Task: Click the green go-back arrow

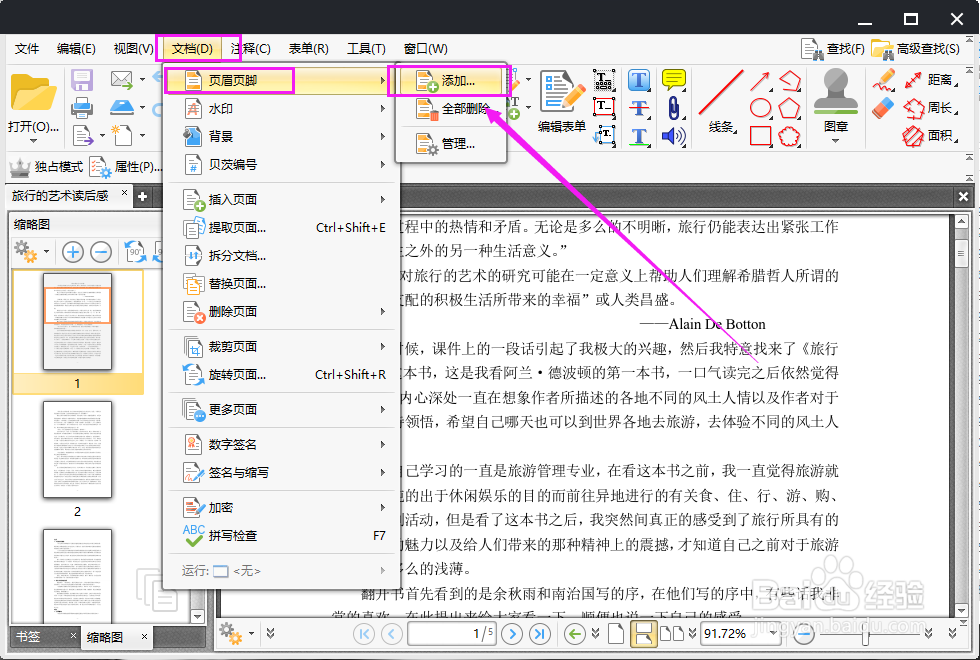Action: (x=574, y=634)
